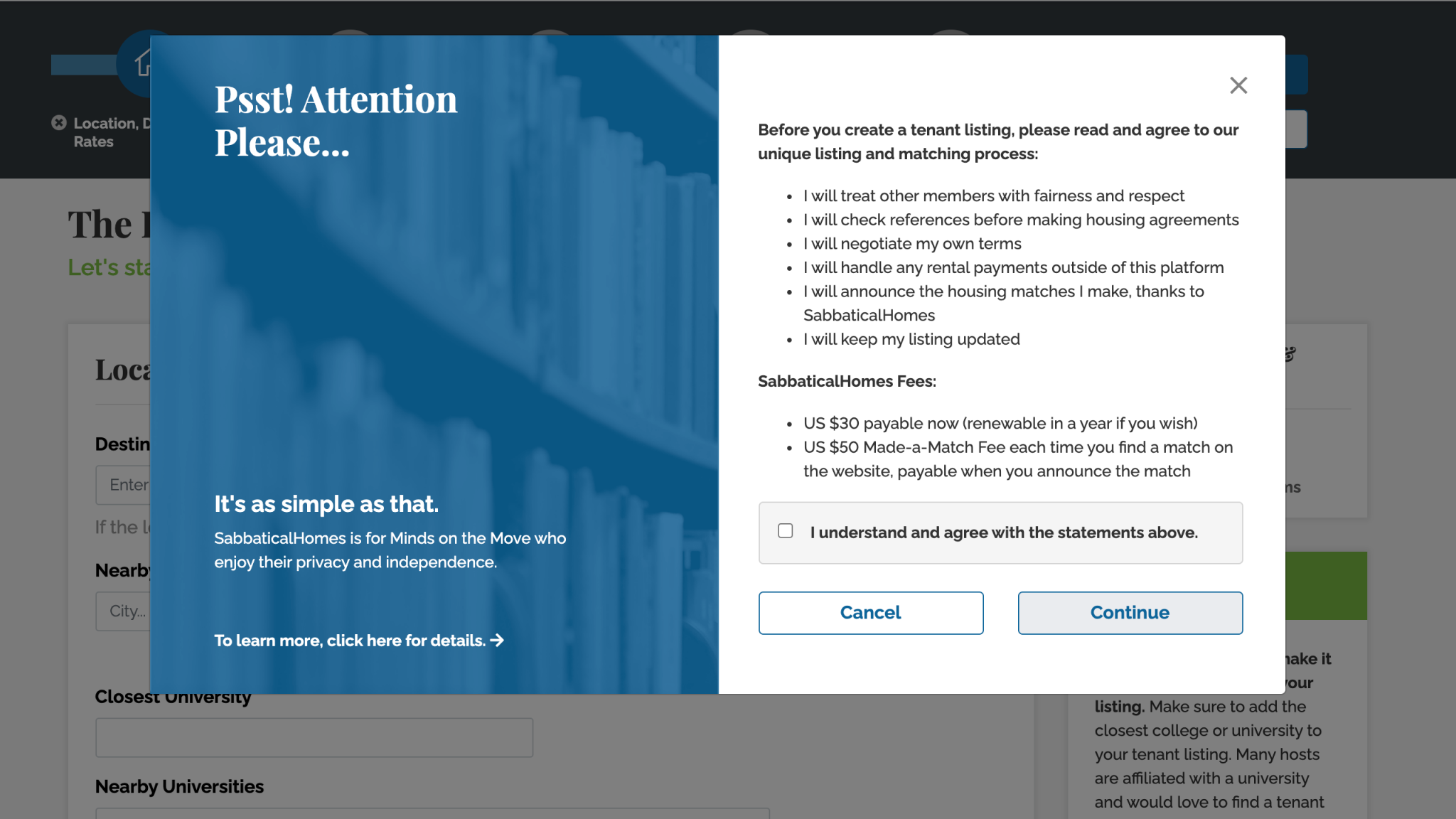
Task: Click the green banner on right sidebar
Action: tap(1326, 585)
